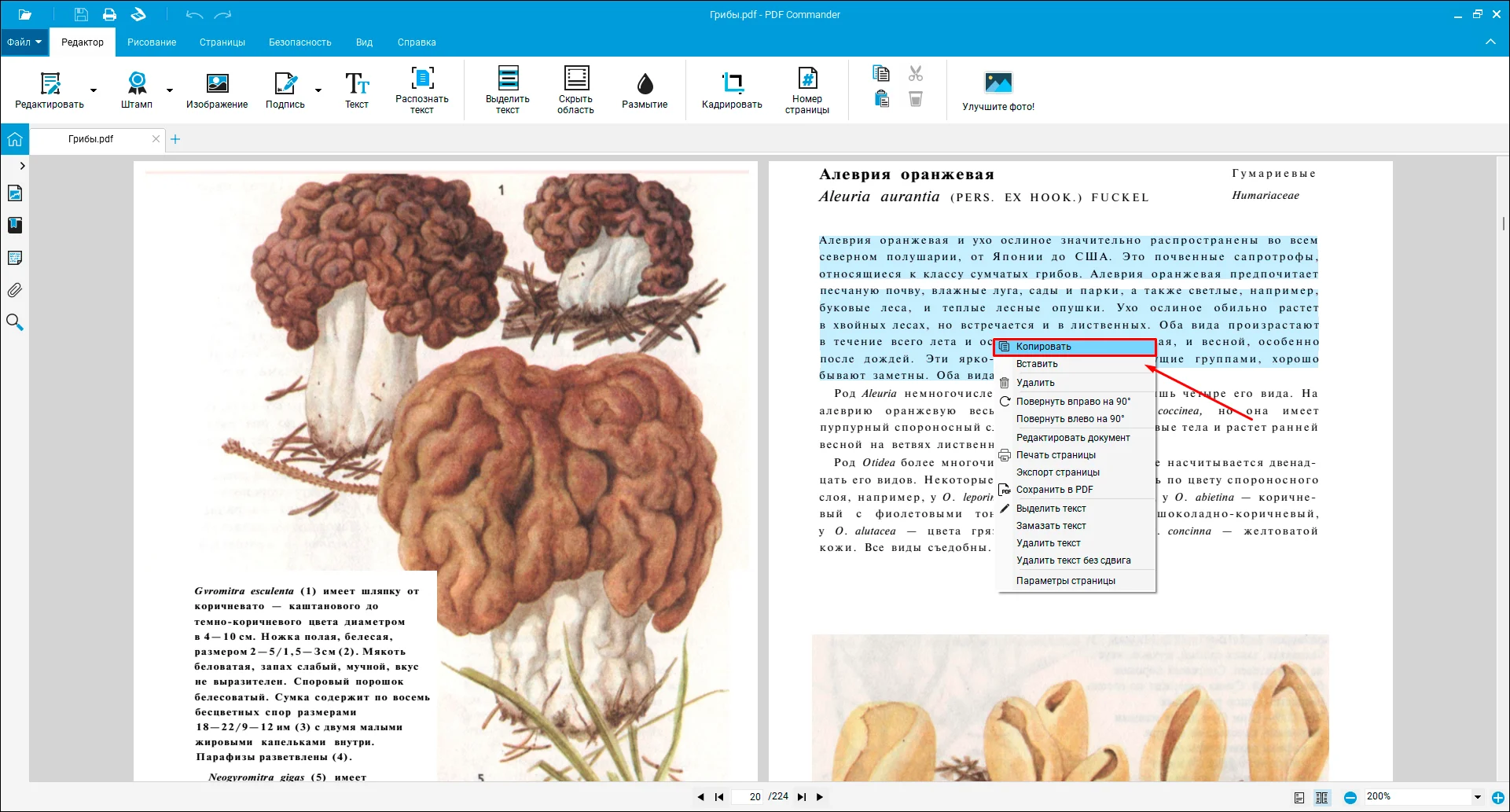
Task: Select Редактировать документ menu item
Action: coord(1075,438)
